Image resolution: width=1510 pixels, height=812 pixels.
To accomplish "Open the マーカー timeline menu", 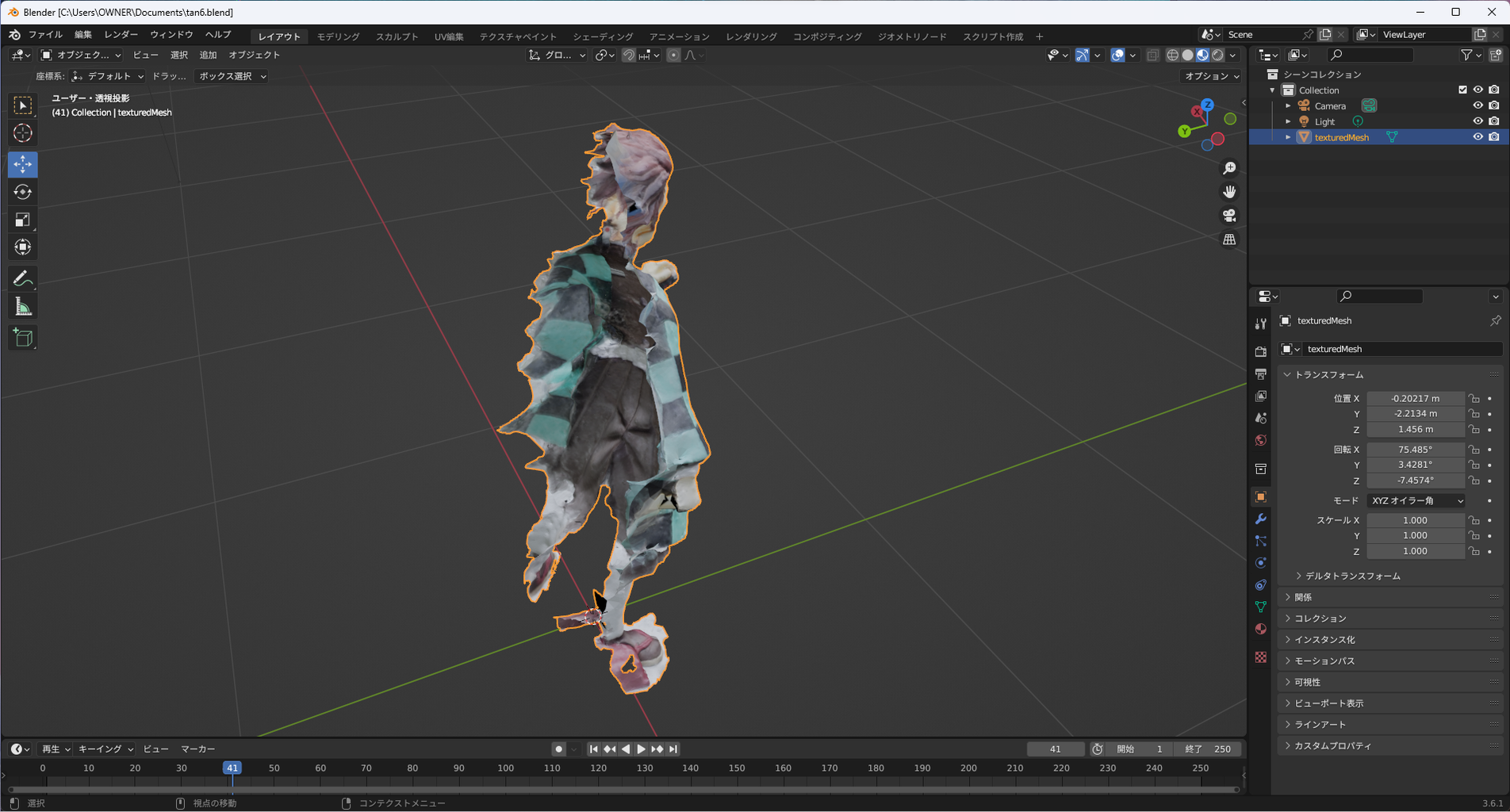I will pyautogui.click(x=197, y=749).
